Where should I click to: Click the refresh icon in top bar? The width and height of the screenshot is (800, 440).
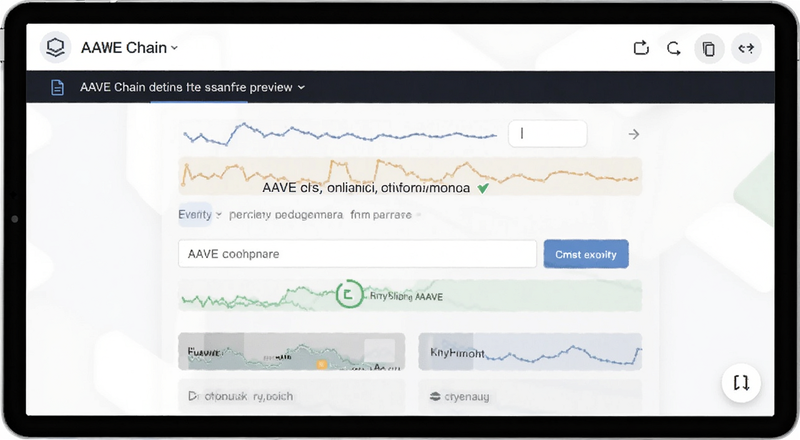(674, 48)
